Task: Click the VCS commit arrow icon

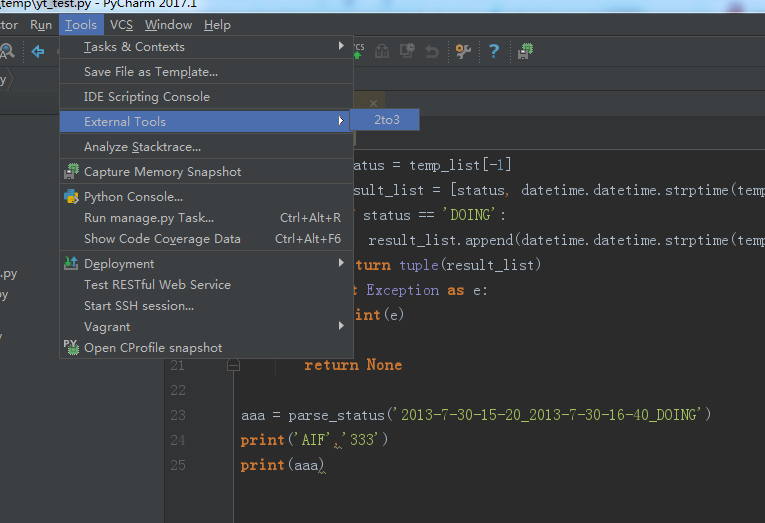Action: pyautogui.click(x=359, y=51)
